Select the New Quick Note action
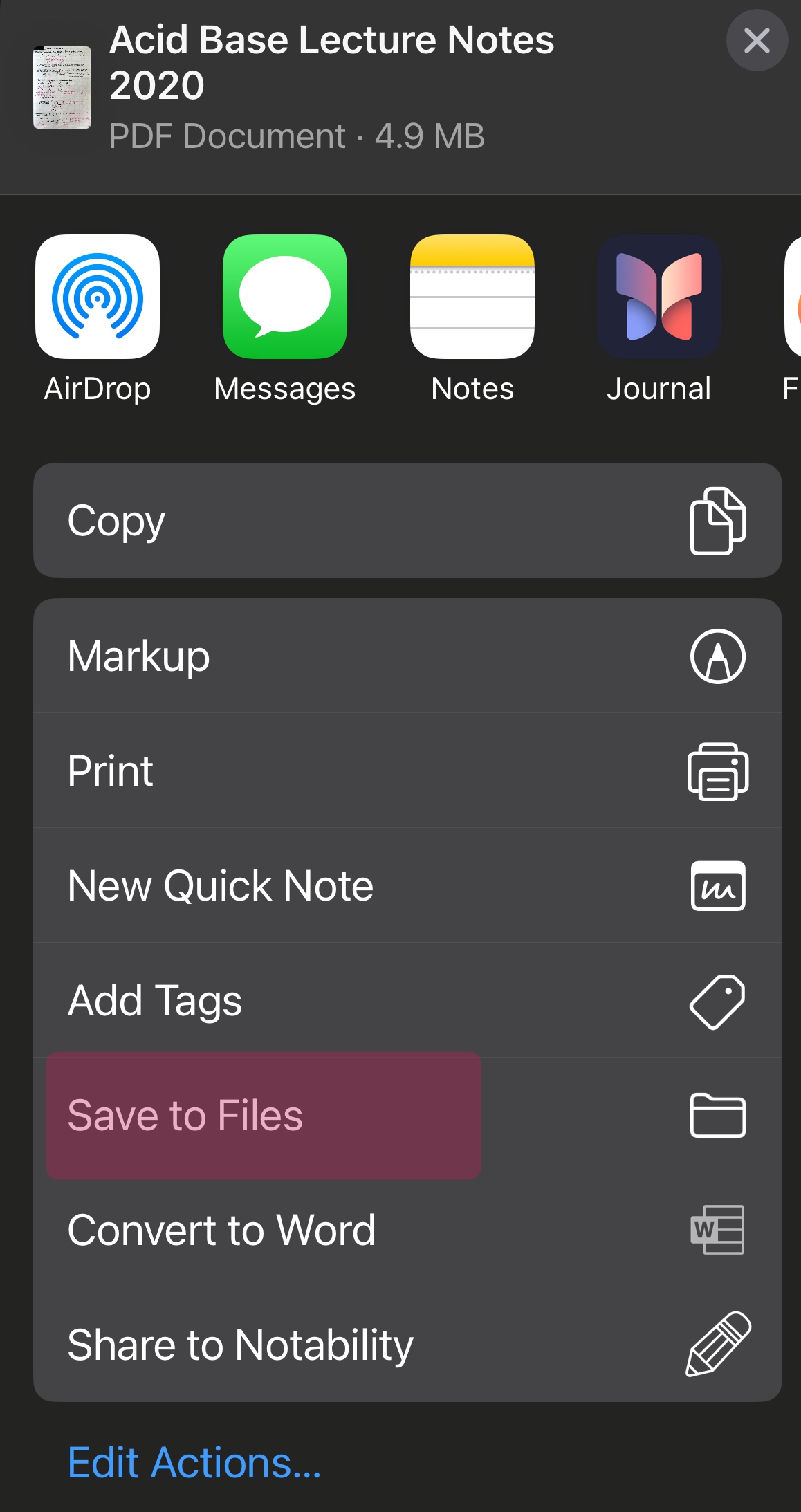The image size is (801, 1512). (x=407, y=886)
